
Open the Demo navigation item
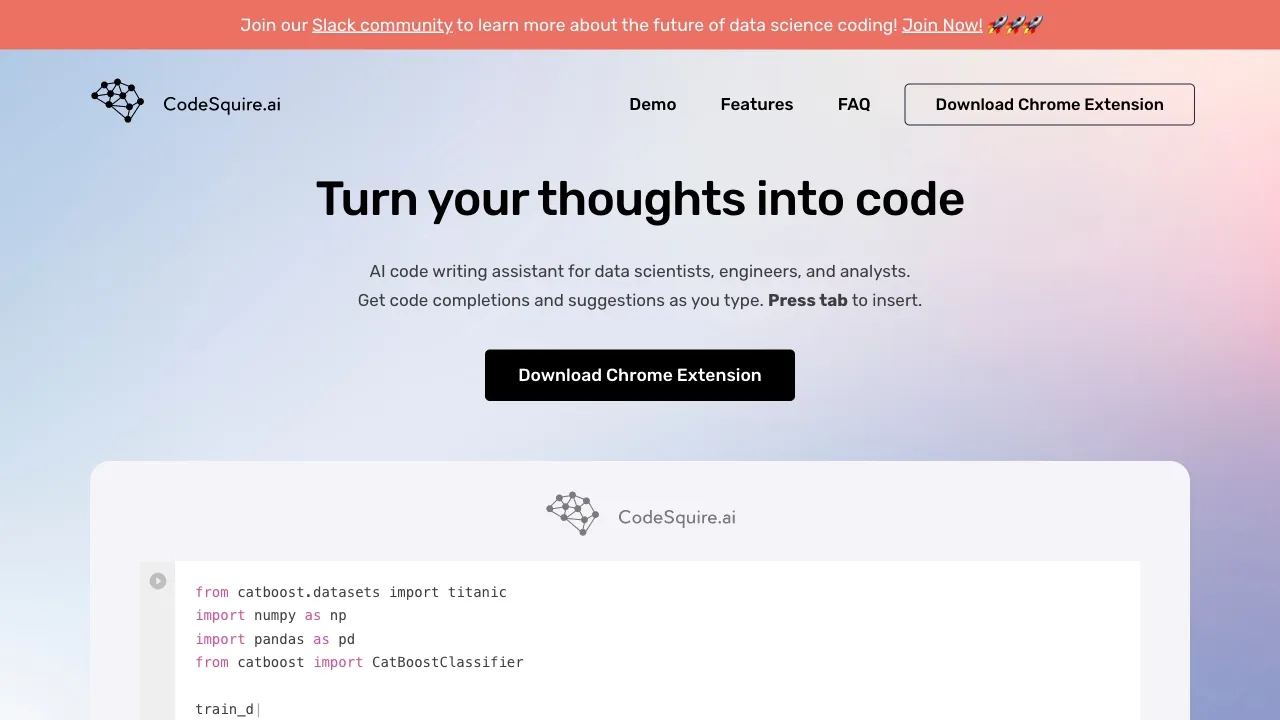[x=652, y=104]
